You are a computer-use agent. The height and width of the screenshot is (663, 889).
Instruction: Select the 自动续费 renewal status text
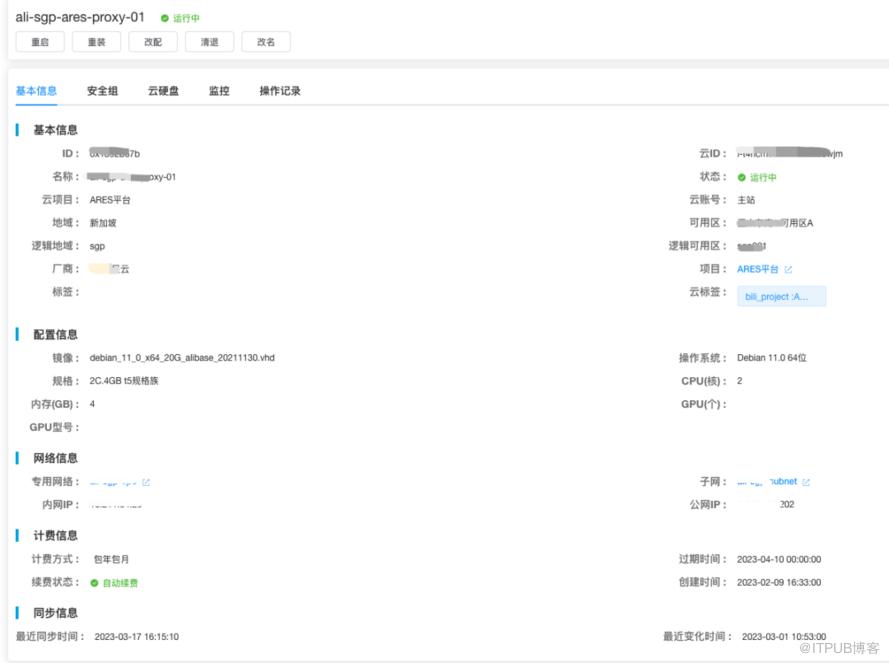tap(120, 583)
